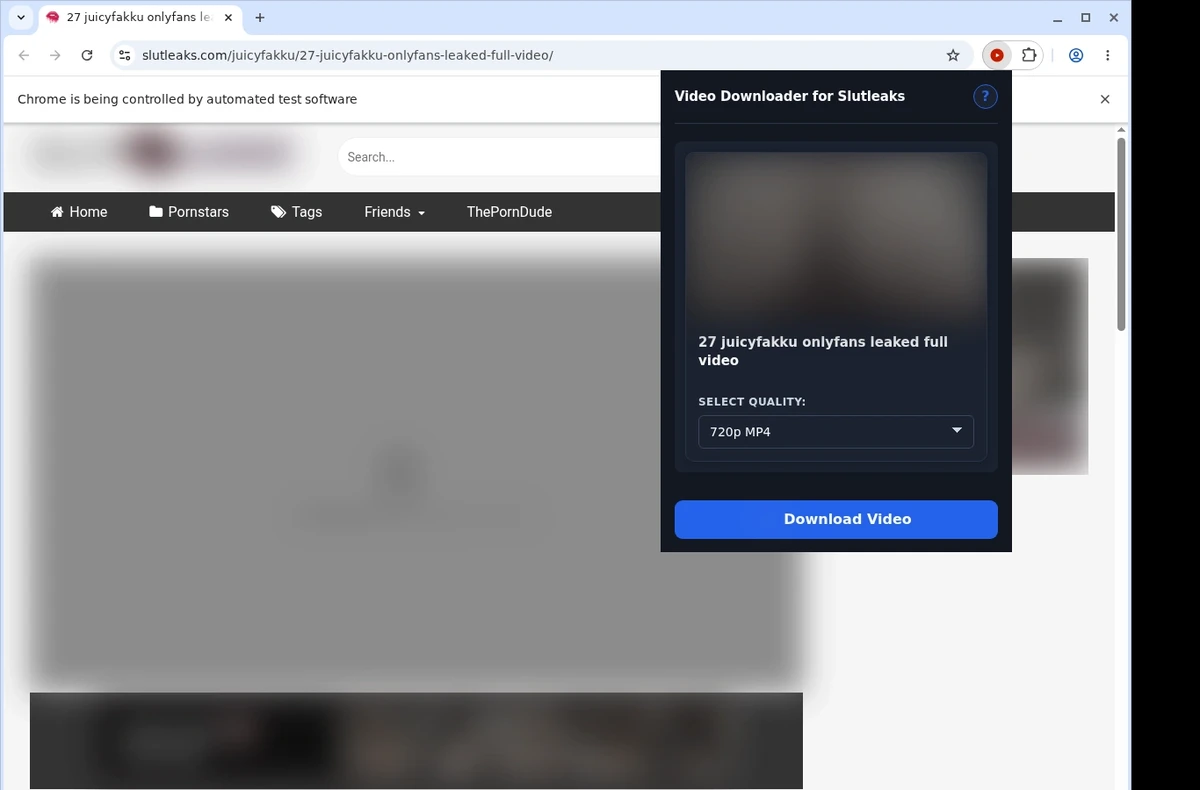Image resolution: width=1200 pixels, height=790 pixels.
Task: Click the 'Video Downloader for Slutleaks' heading
Action: coord(790,96)
